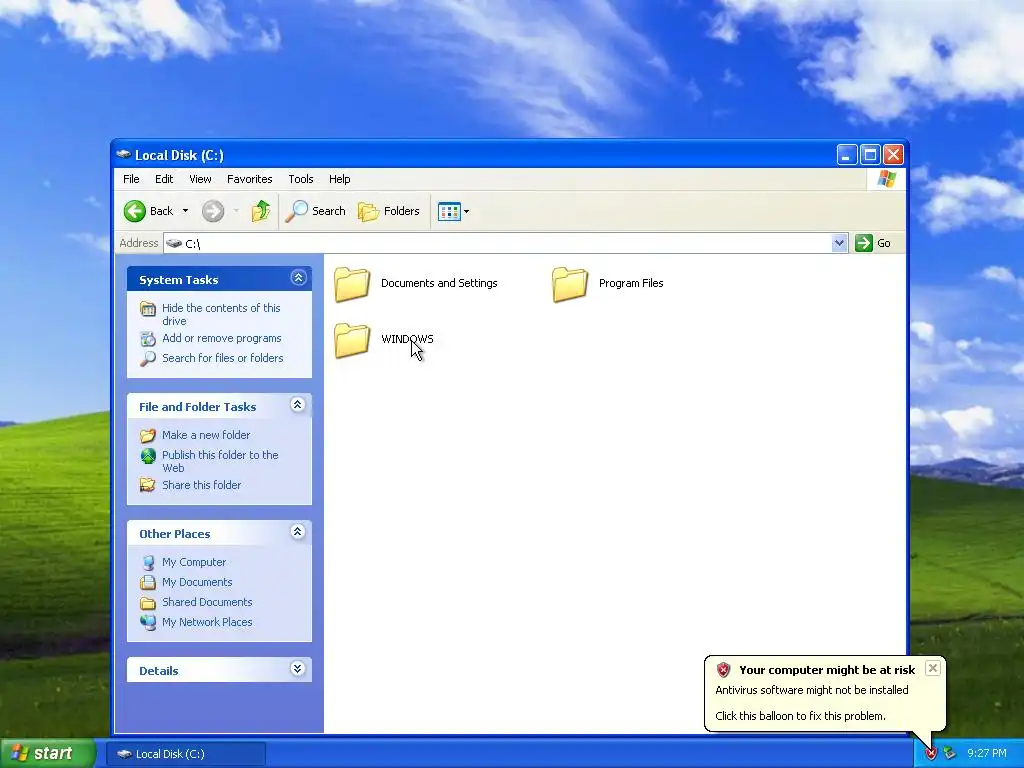
Task: Open My Documents link text
Action: [197, 582]
